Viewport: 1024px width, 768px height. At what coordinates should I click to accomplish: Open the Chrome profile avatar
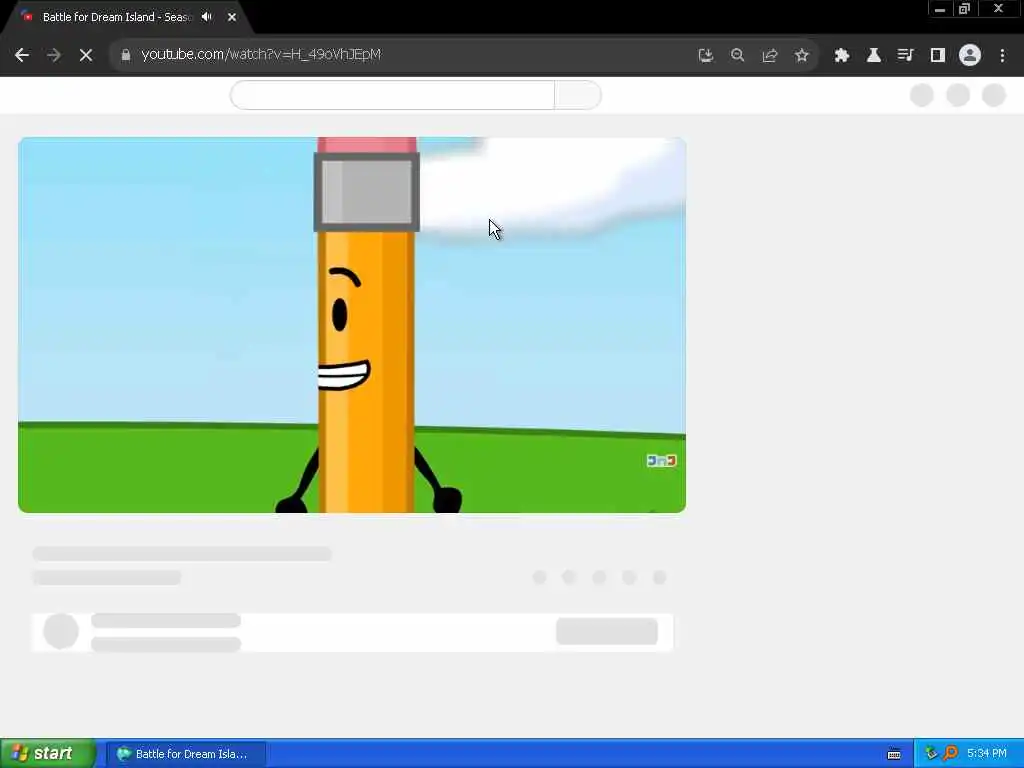tap(970, 56)
